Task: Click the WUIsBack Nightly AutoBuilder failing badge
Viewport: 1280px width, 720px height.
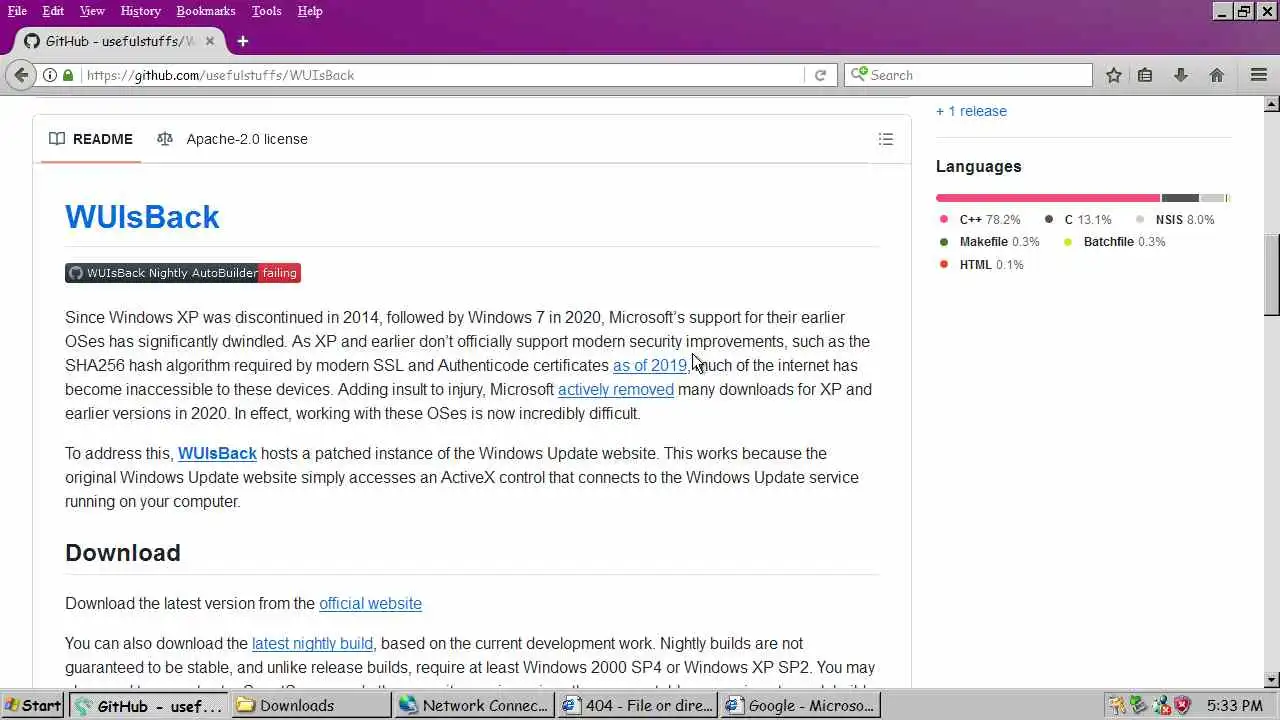Action: (183, 273)
